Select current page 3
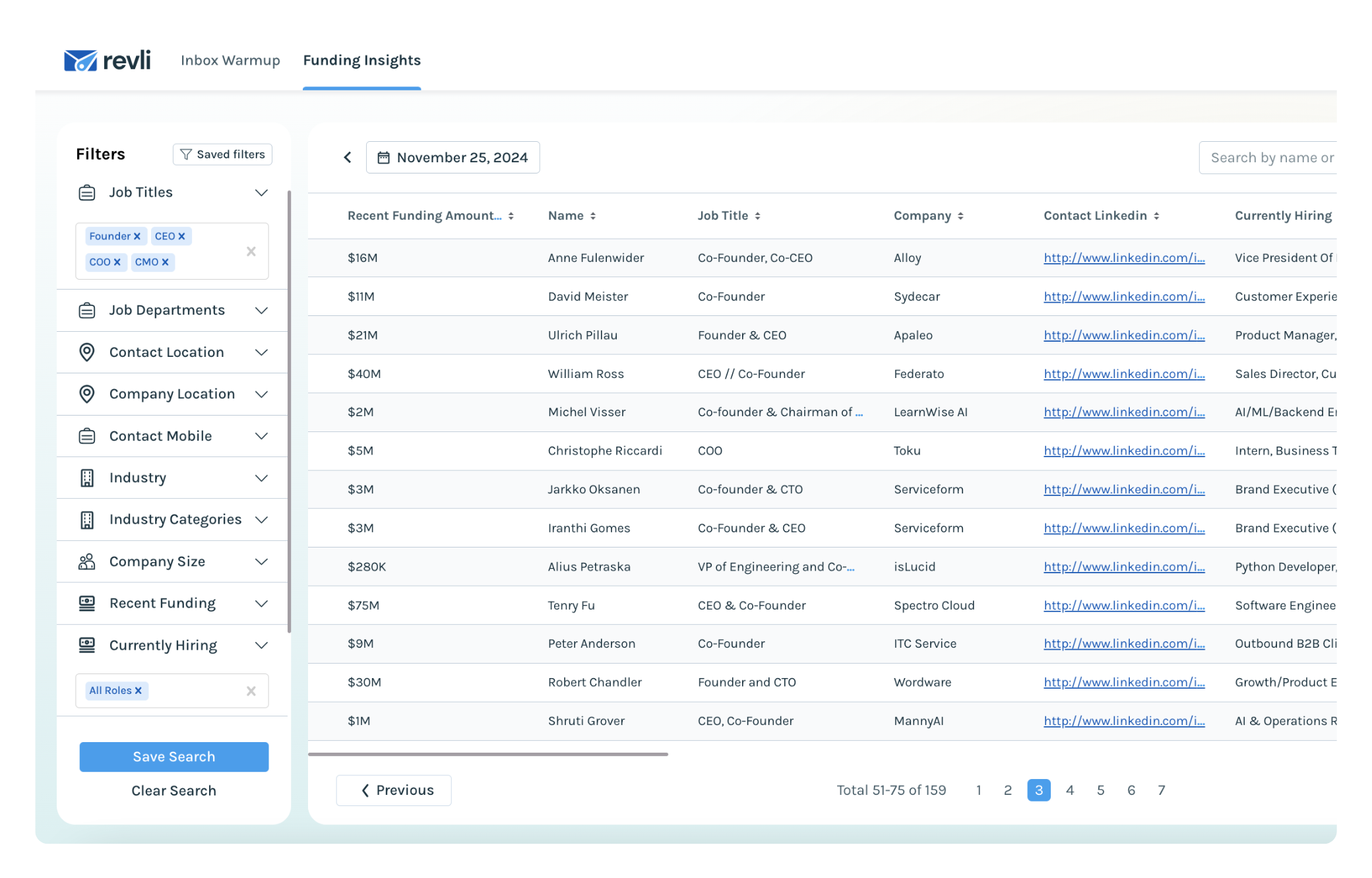The width and height of the screenshot is (1372, 878). [1039, 790]
